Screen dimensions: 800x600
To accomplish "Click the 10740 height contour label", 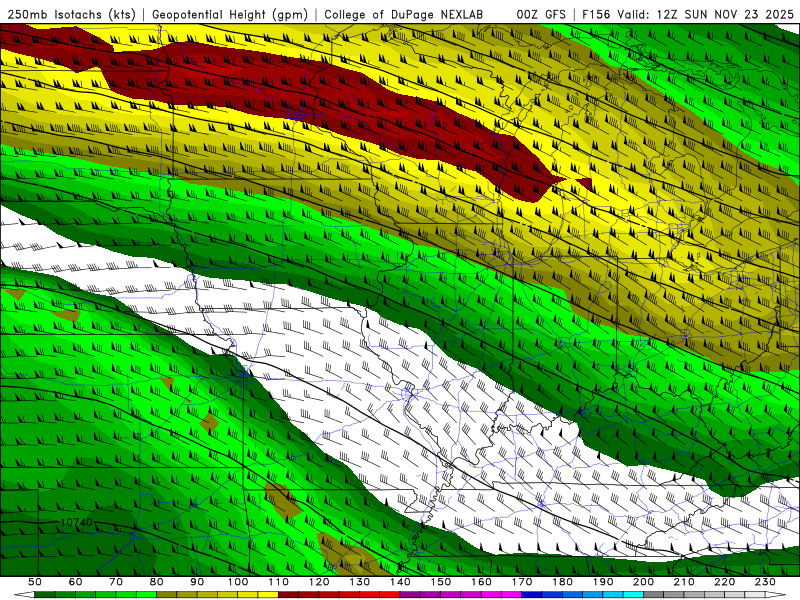I will click(77, 522).
